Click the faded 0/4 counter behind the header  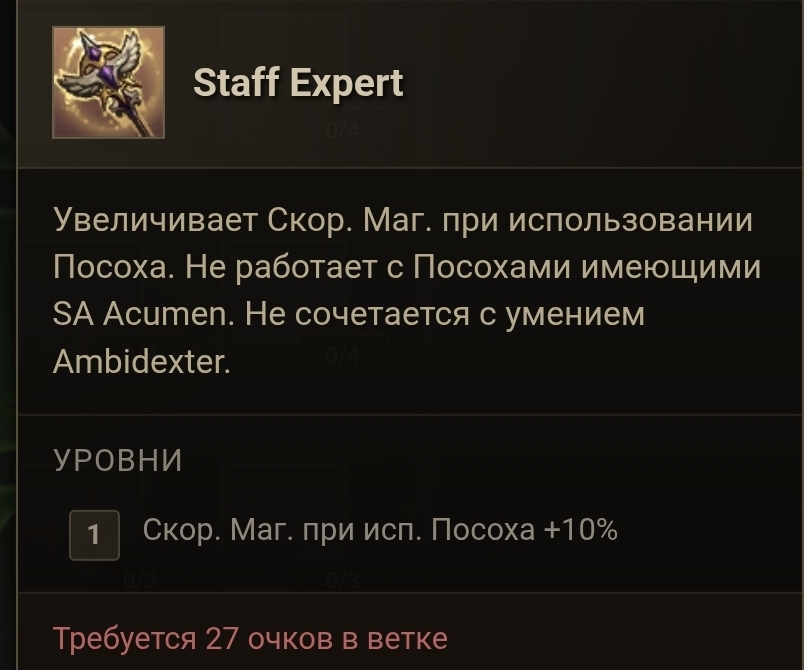tap(343, 130)
